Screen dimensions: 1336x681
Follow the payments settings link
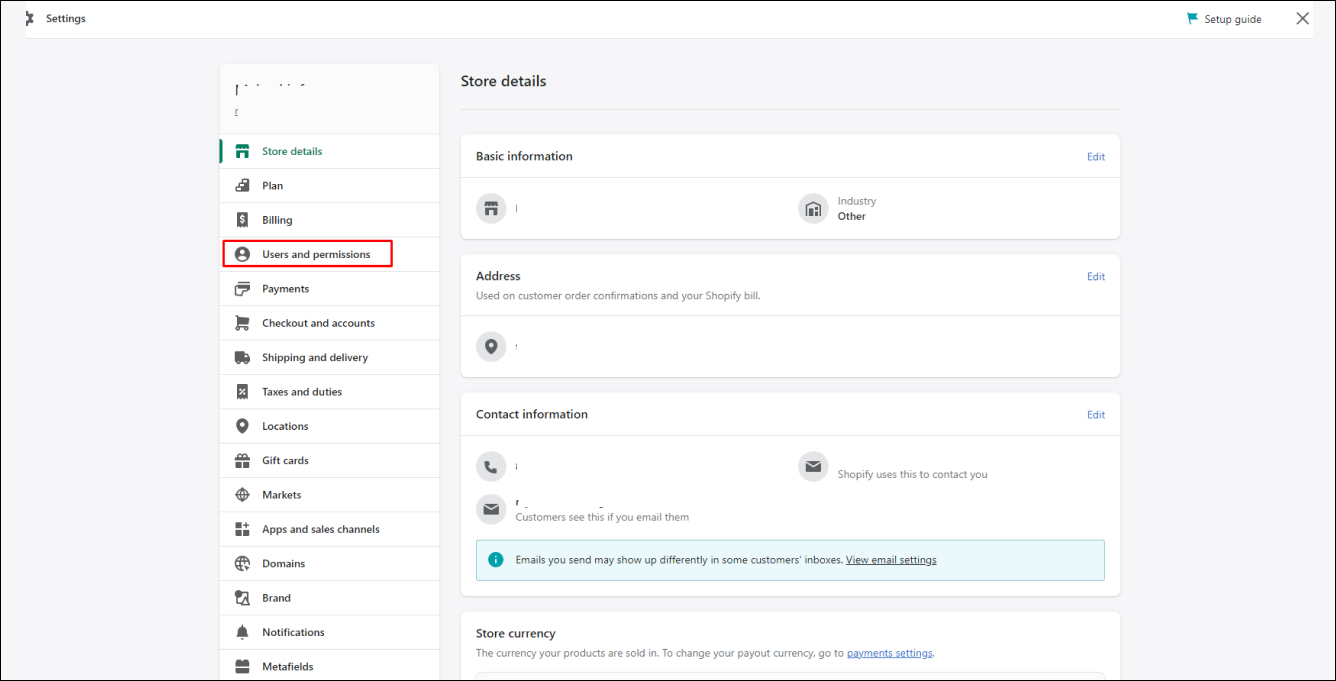(890, 653)
